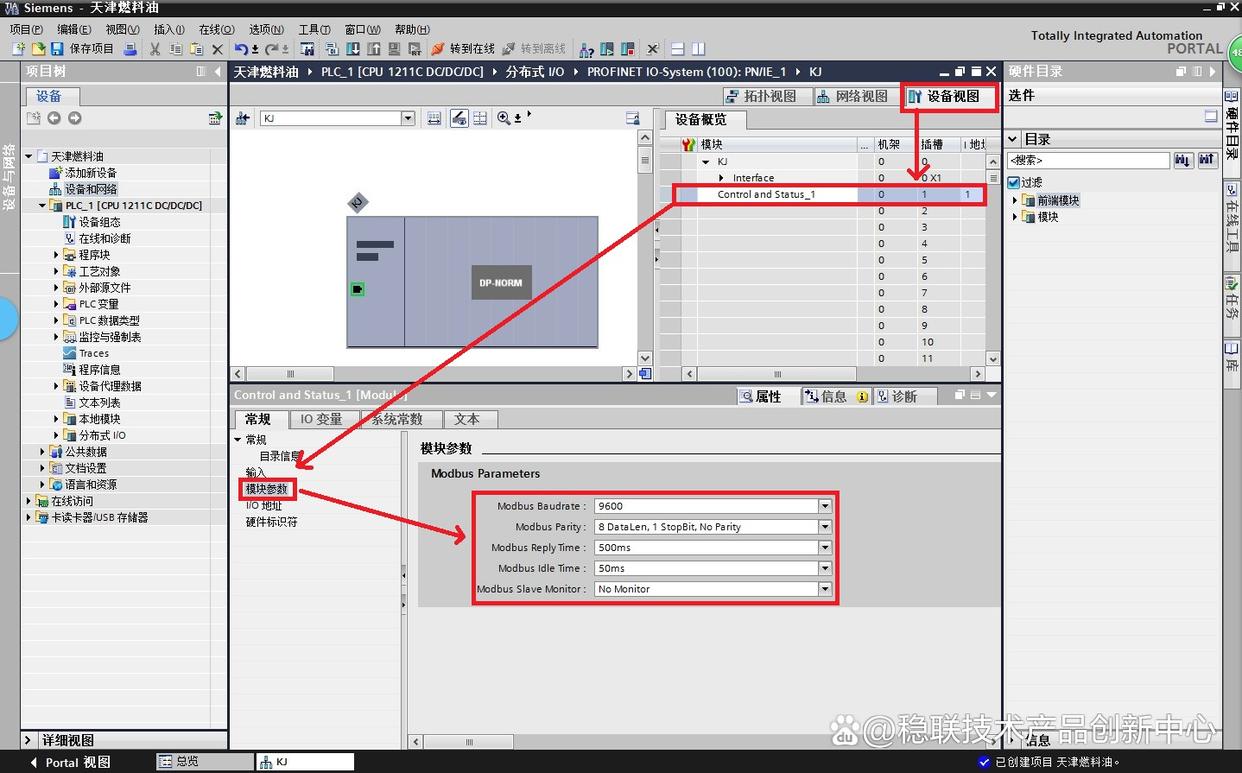Open the 工具(T) menu

point(315,29)
